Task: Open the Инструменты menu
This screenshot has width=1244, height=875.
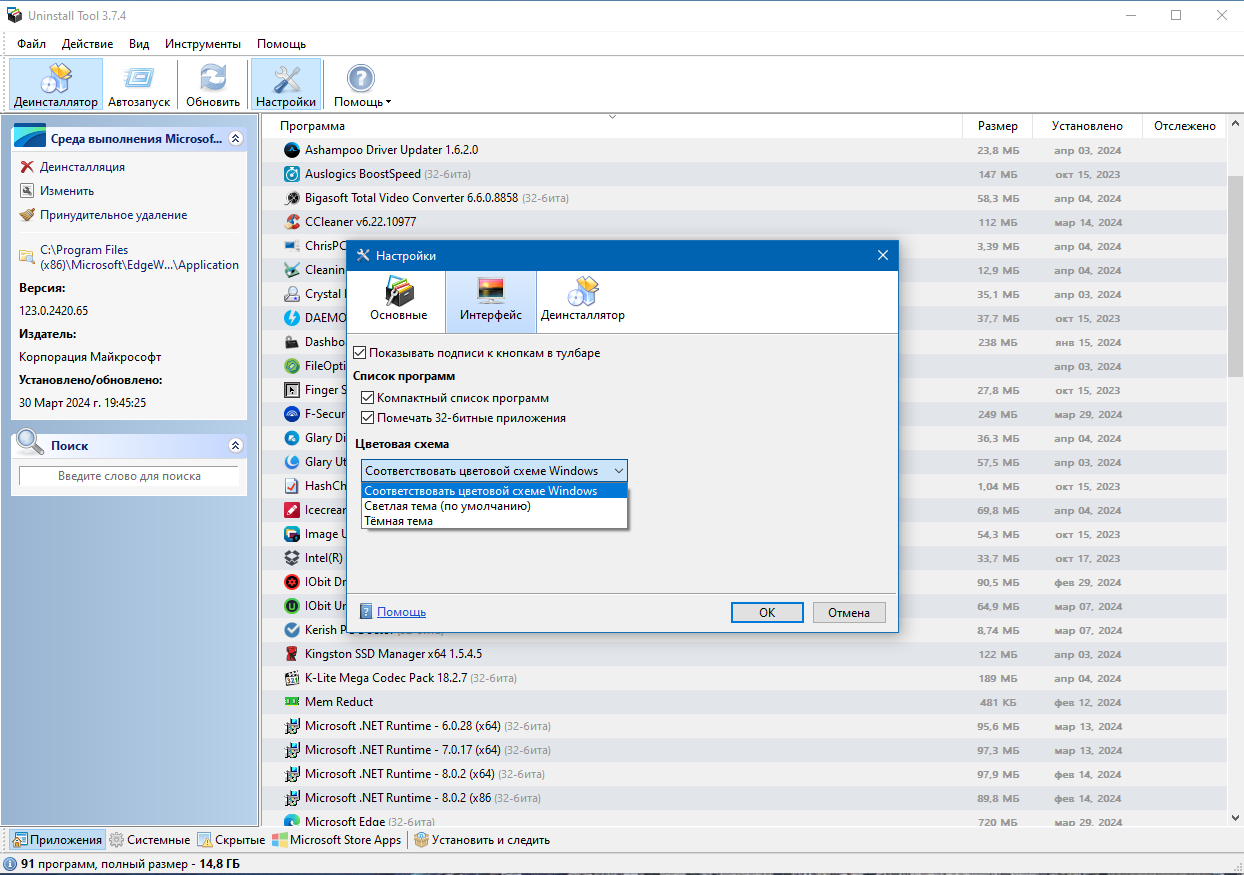Action: click(203, 44)
